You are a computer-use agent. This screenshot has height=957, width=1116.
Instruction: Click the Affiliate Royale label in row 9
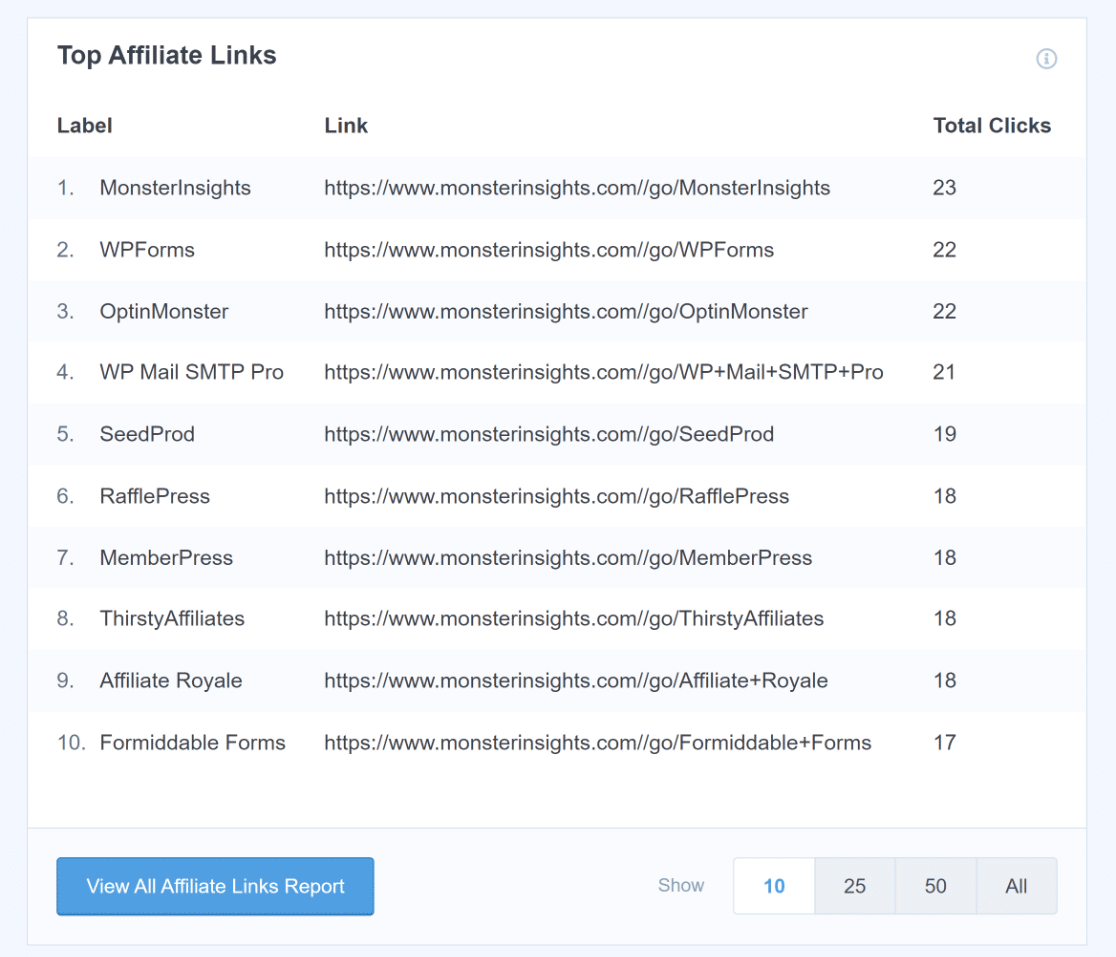pyautogui.click(x=171, y=681)
